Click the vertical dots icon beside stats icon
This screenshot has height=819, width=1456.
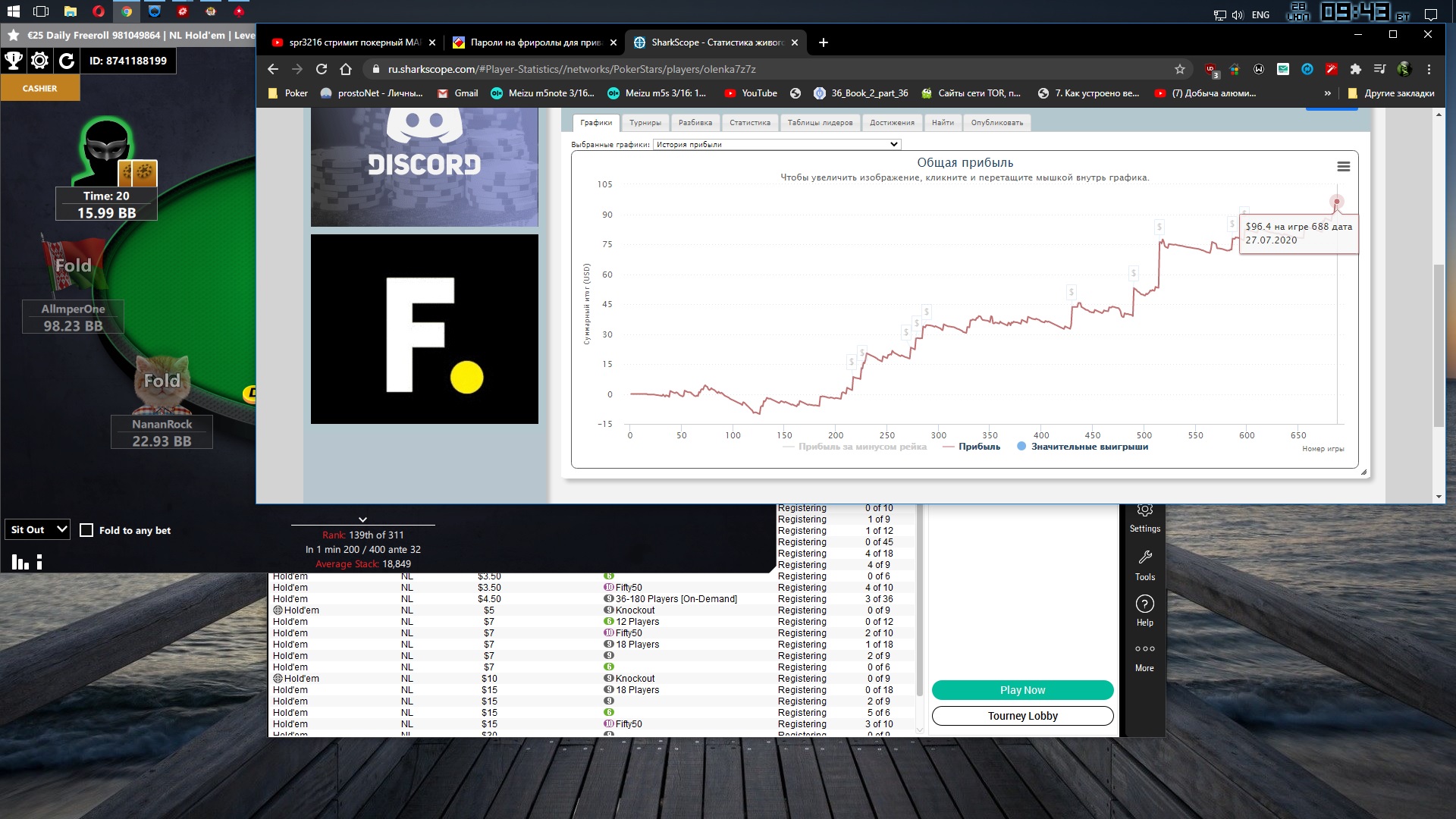[39, 562]
